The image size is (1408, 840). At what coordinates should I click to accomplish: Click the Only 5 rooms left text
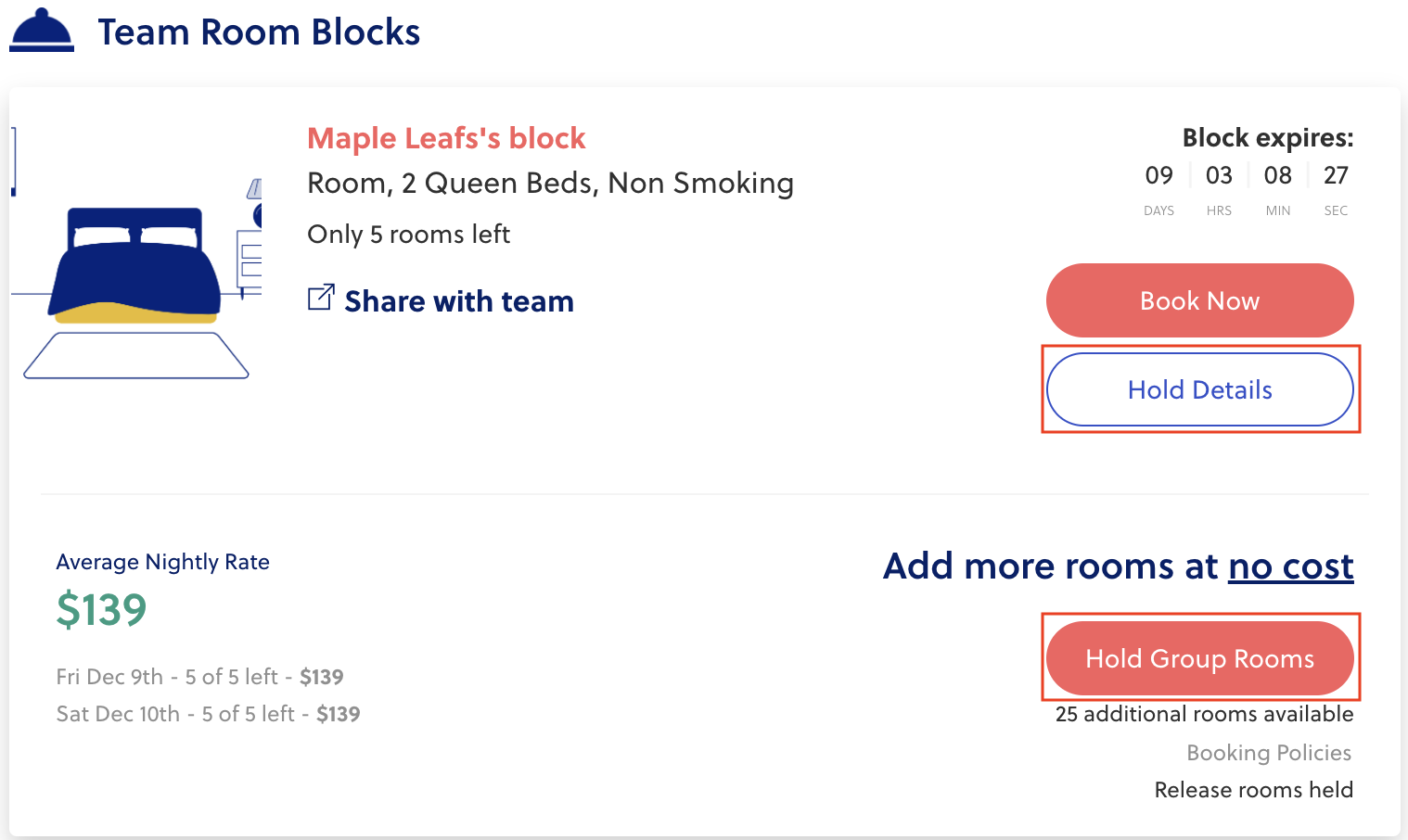pyautogui.click(x=408, y=235)
